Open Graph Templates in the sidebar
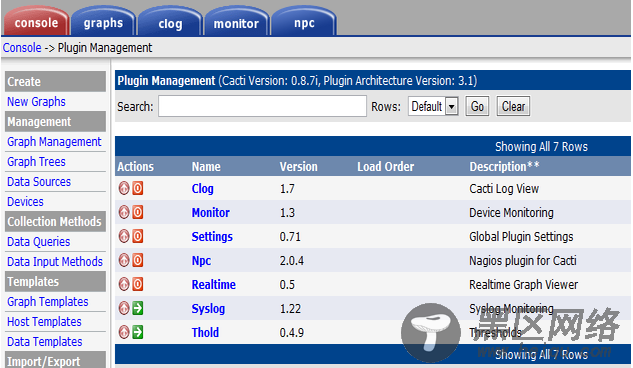The width and height of the screenshot is (633, 368). click(x=48, y=302)
